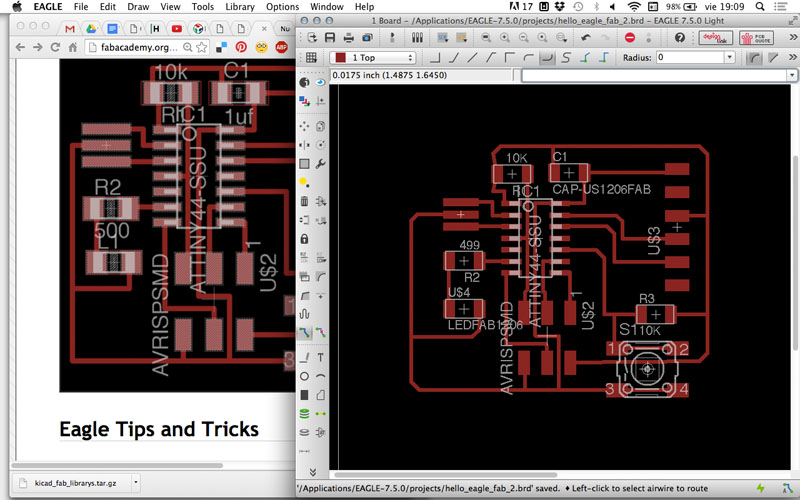Go back in the browser window
This screenshot has height=500, width=800.
pyautogui.click(x=20, y=47)
